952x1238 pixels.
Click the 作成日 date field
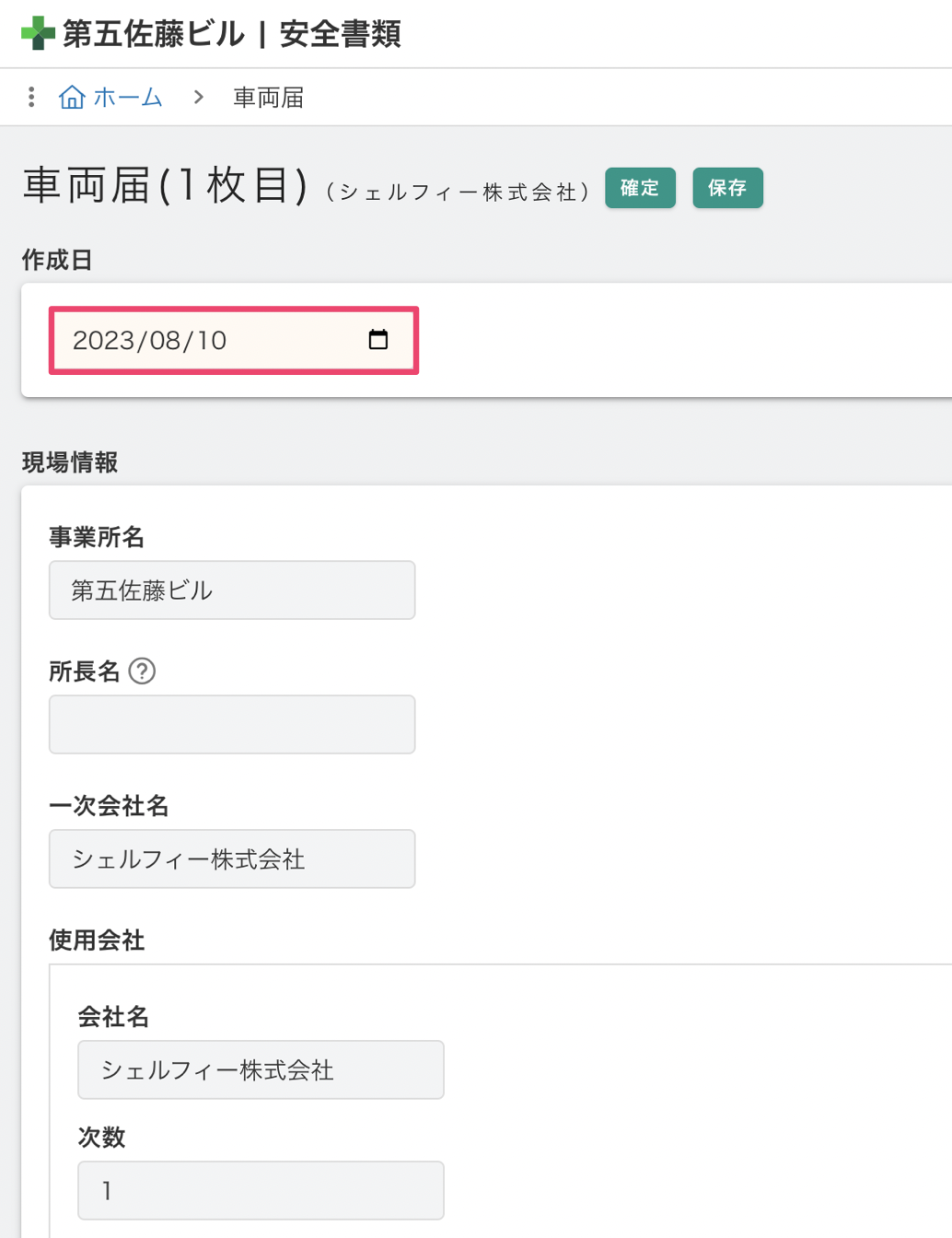[234, 340]
